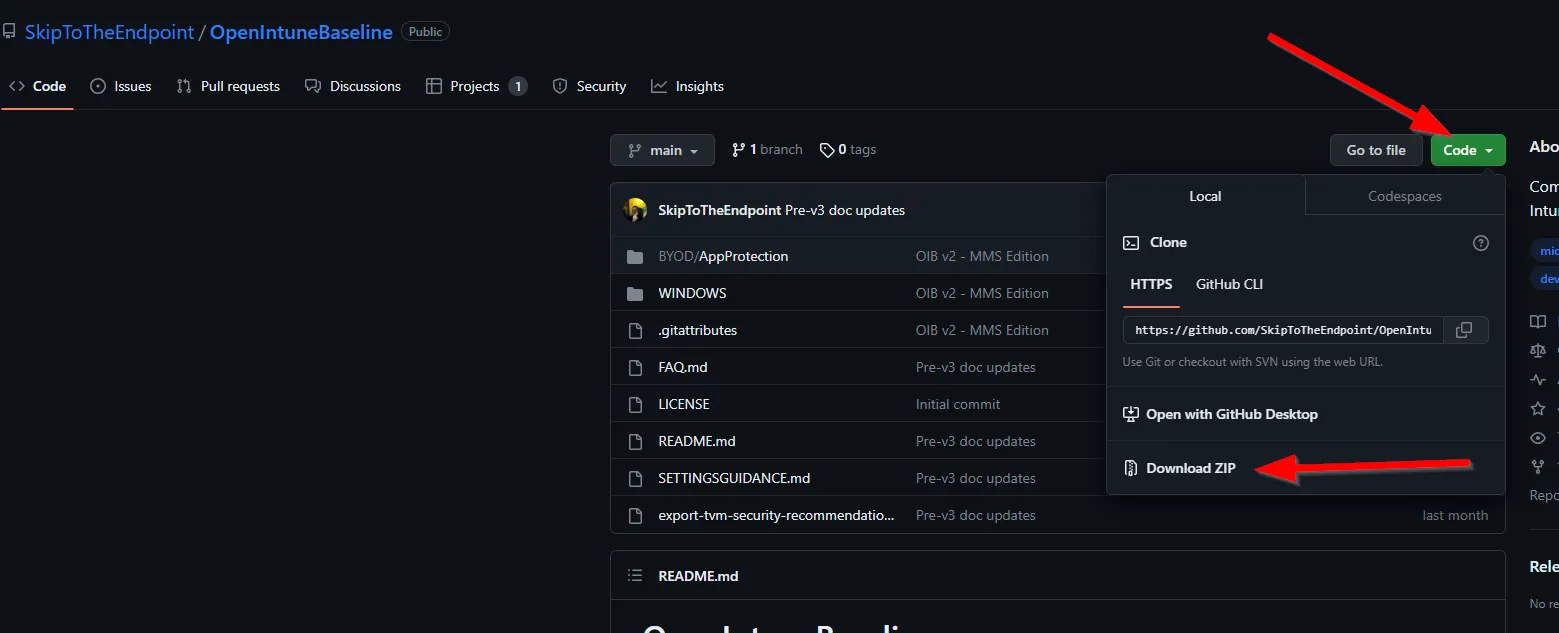
Task: Click the README.md heading in preview
Action: (x=698, y=576)
